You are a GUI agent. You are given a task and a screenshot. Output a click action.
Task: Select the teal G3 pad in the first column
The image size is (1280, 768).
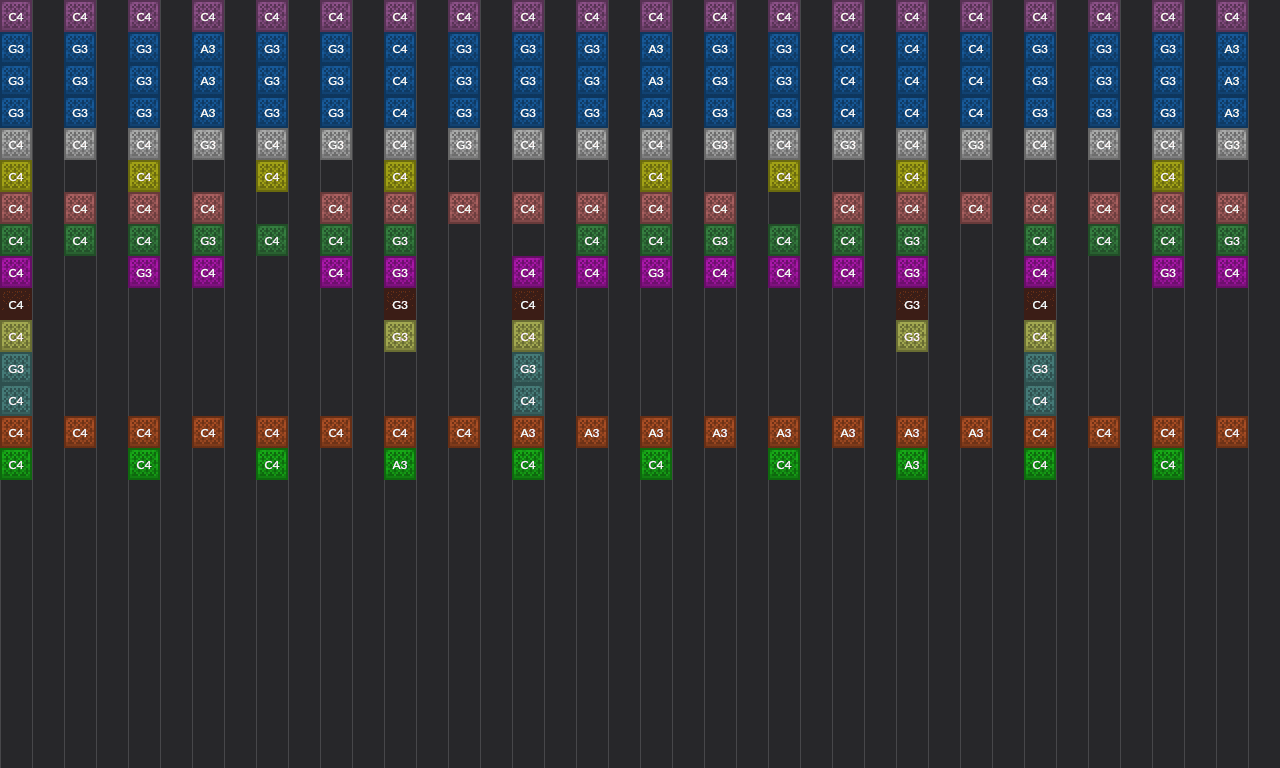pos(16,369)
